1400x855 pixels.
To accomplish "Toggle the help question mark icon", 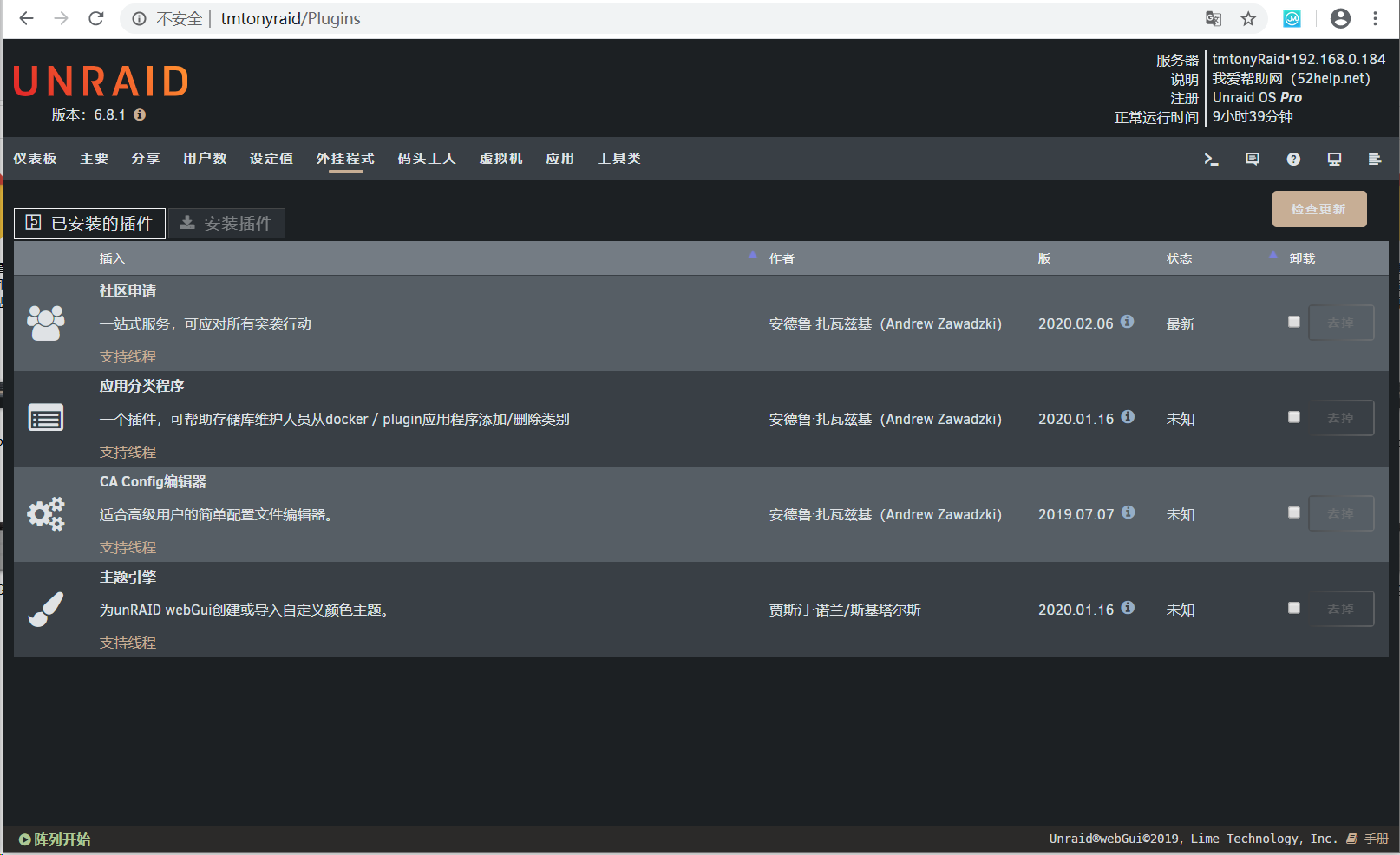I will click(x=1293, y=159).
